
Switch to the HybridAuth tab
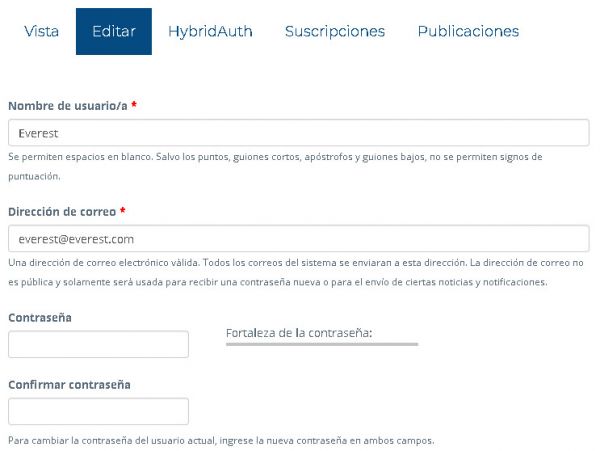coord(210,31)
